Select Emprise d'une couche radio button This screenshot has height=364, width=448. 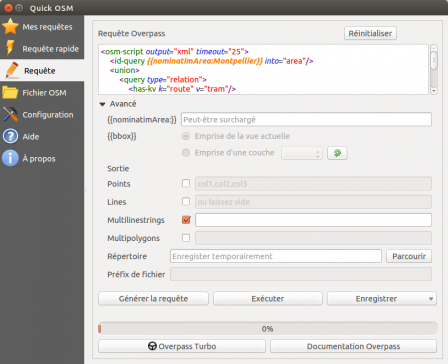(186, 153)
